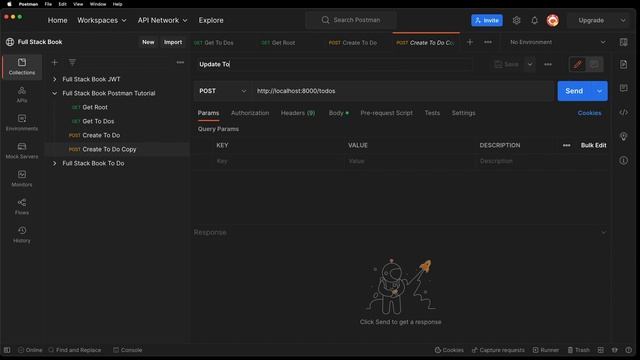Collapse the Response section chevron
Screen dimensions: 640x360
click(x=603, y=232)
